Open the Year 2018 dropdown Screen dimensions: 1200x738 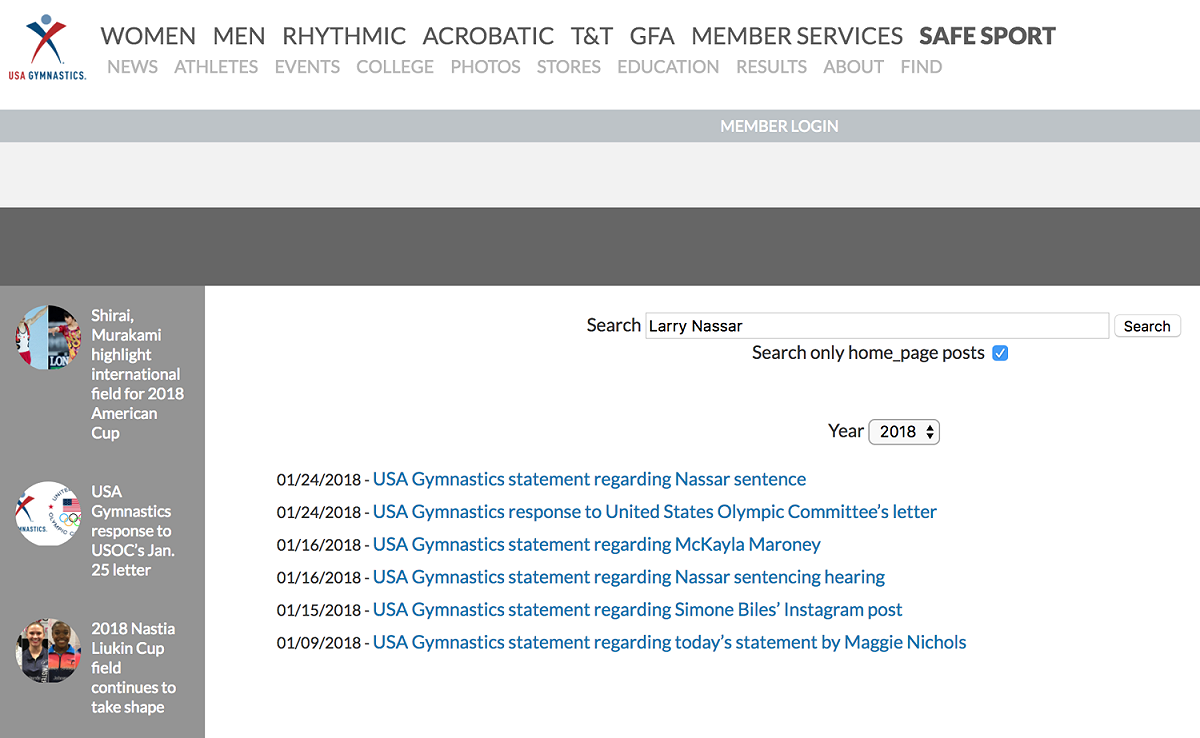[x=904, y=432]
